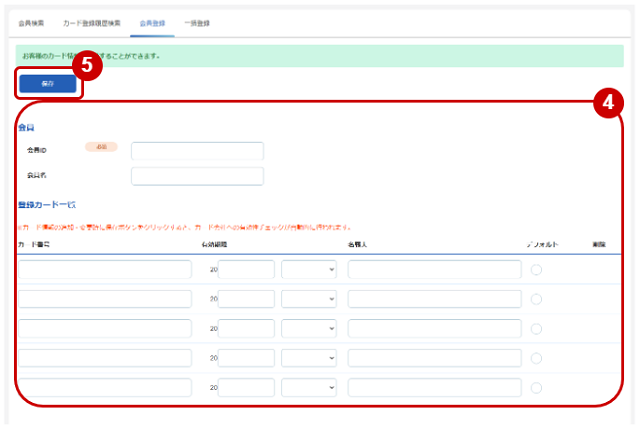Open second row expiry month dropdown
The image size is (640, 429).
pyautogui.click(x=309, y=299)
